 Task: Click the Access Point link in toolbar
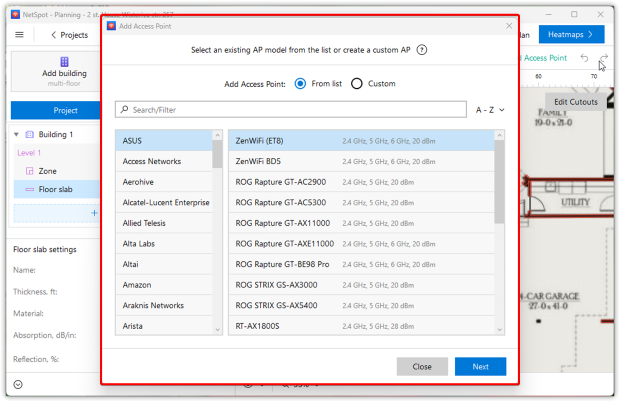[546, 58]
